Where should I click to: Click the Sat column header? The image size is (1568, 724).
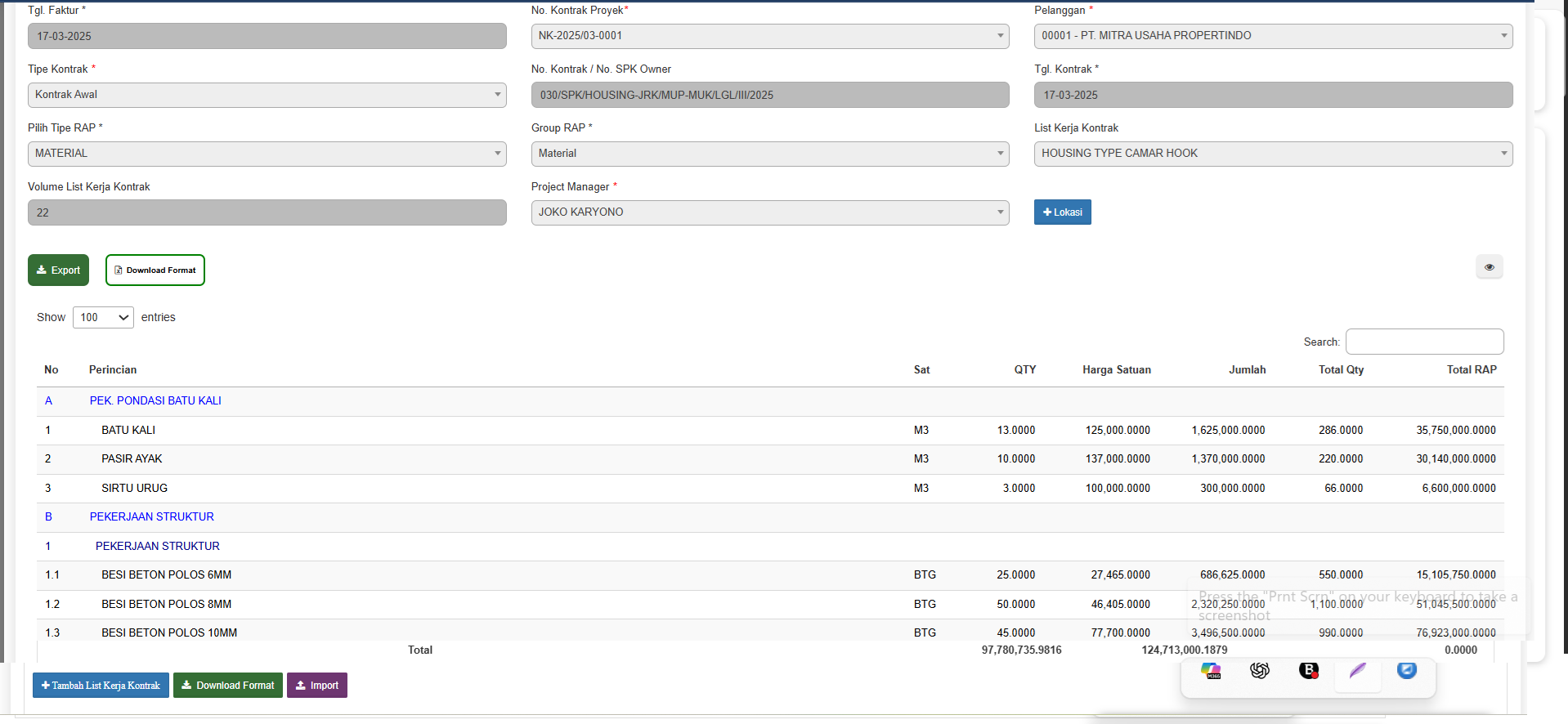pos(921,370)
